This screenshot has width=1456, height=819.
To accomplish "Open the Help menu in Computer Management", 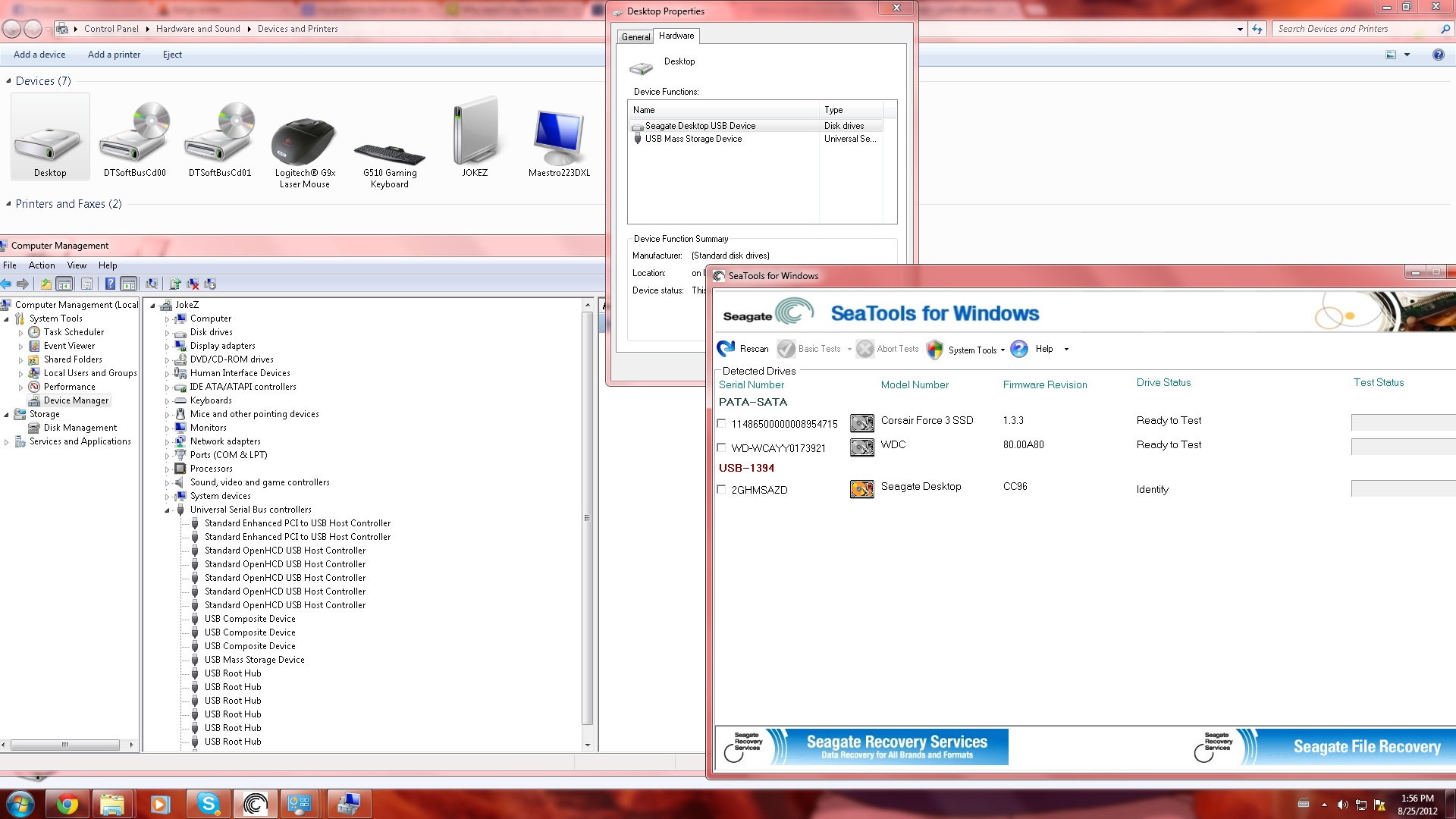I will (x=108, y=265).
